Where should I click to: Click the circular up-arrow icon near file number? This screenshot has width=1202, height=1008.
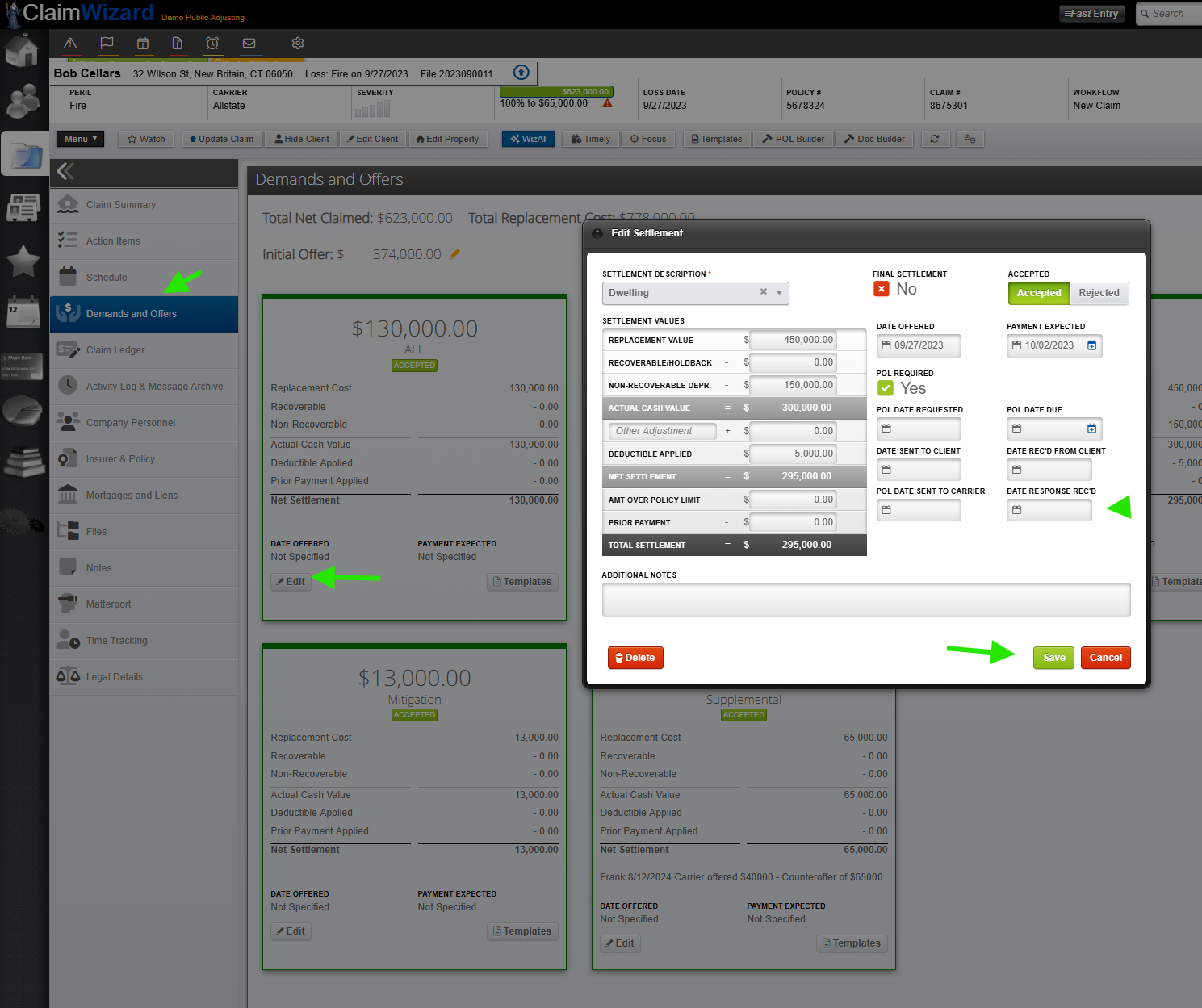click(521, 73)
